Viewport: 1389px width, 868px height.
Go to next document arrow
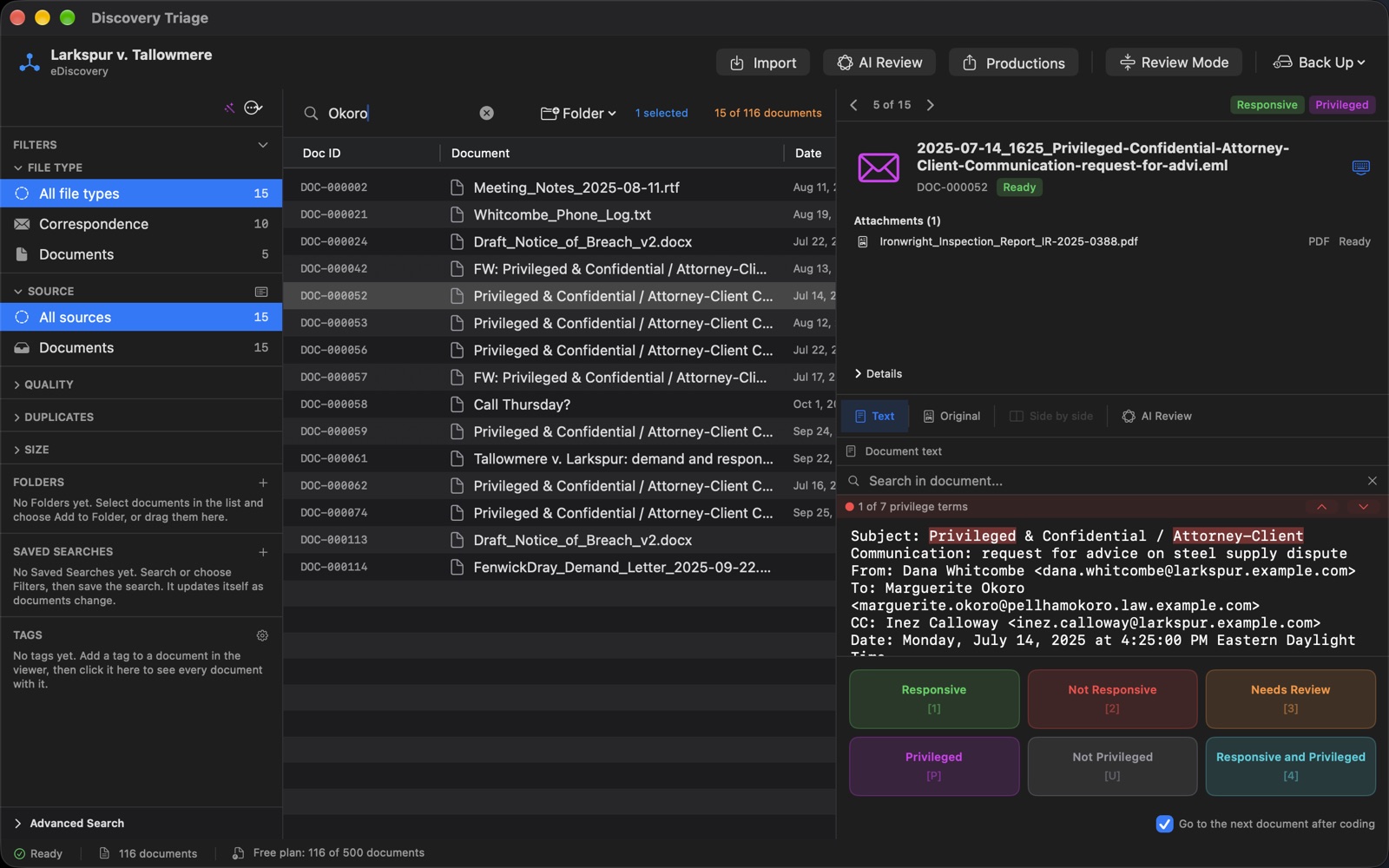pos(931,105)
